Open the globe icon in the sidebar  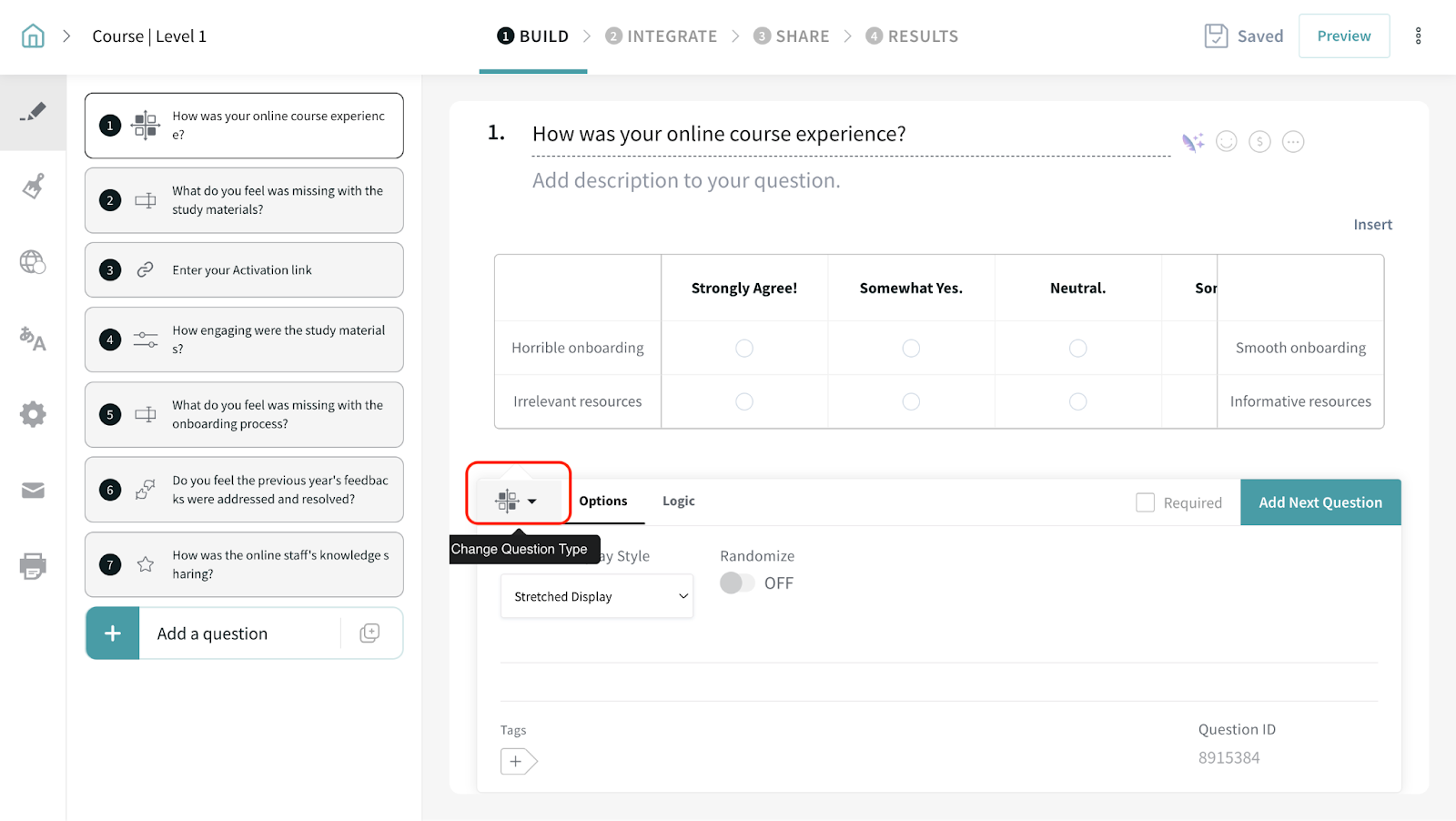click(x=33, y=262)
